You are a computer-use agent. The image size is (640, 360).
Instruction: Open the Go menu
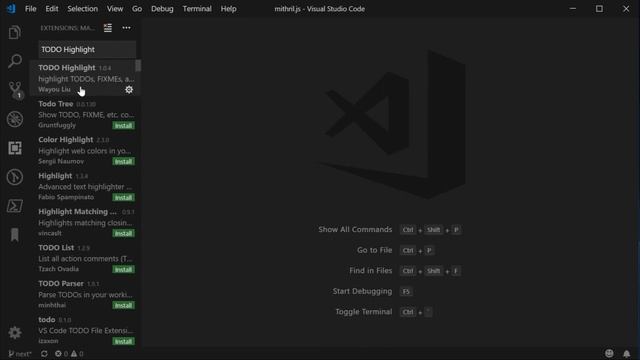coord(137,9)
